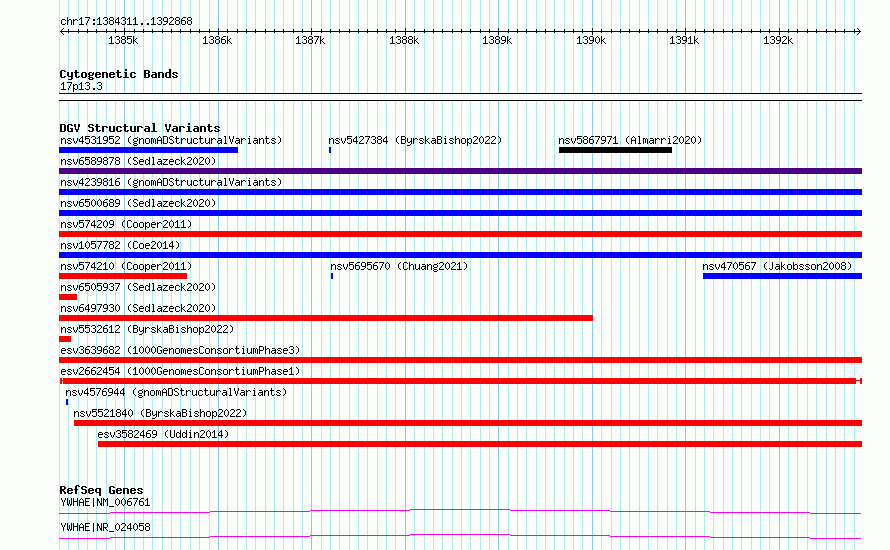Screen dimensions: 890x550
Task: Open esv3582469 (Uddin2014) label
Action: tap(163, 434)
